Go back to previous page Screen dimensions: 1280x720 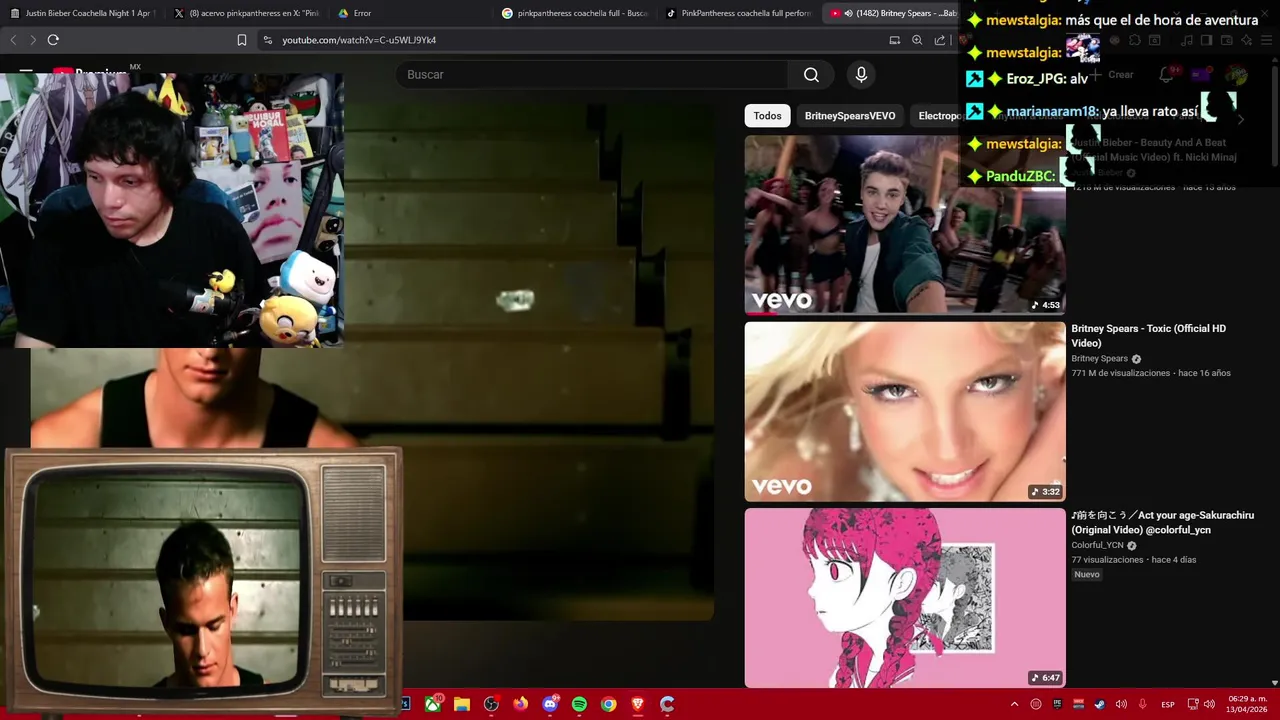coord(13,40)
